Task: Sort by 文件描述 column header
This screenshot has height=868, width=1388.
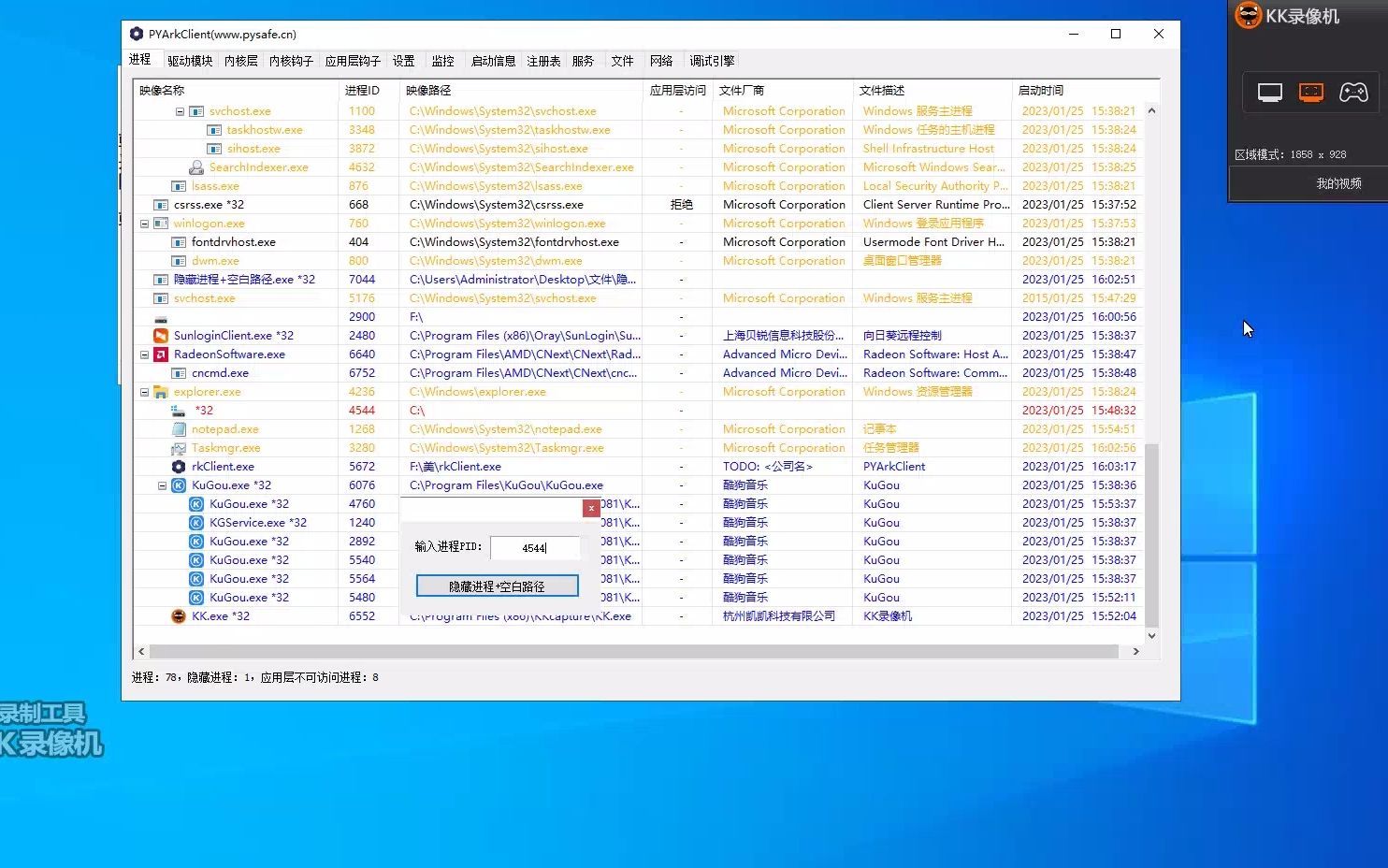Action: click(x=932, y=90)
